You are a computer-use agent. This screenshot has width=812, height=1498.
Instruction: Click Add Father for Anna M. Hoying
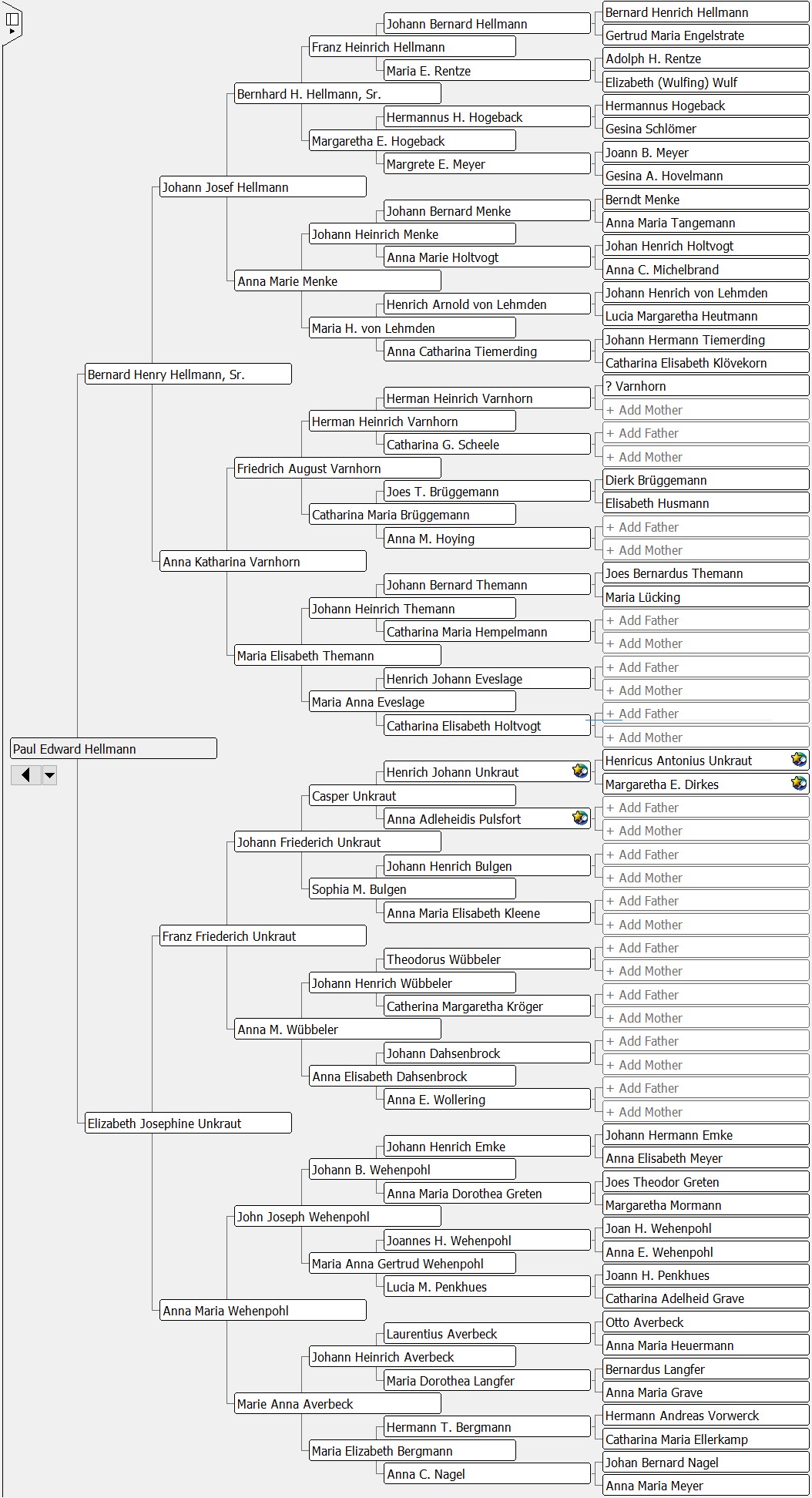706,526
